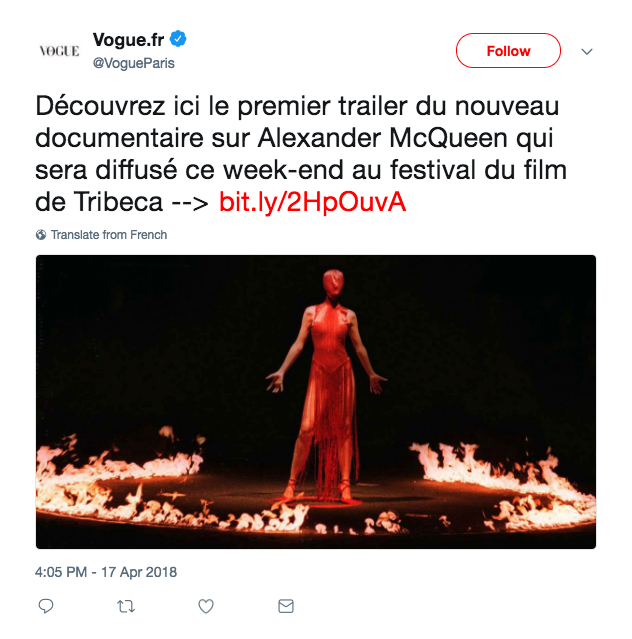Screen dimensions: 632x639
Task: Click the @VogueParis handle
Action: [134, 63]
